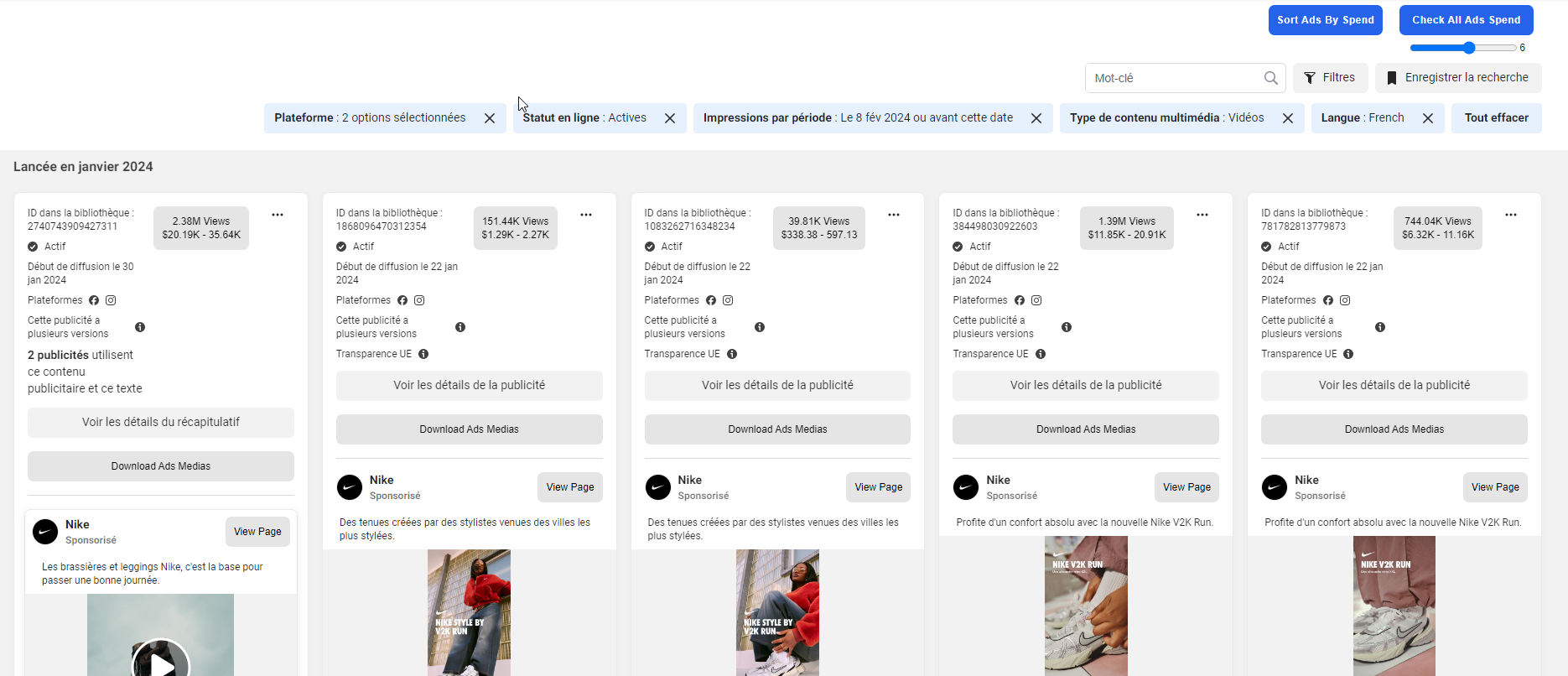Click View Page on ad 384498030922603

1186,487
